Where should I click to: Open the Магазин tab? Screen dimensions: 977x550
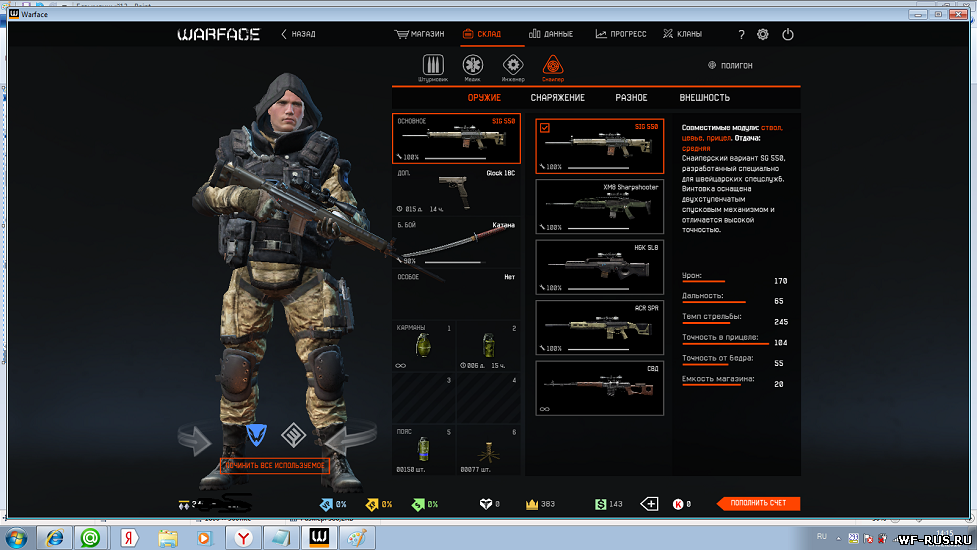(419, 34)
